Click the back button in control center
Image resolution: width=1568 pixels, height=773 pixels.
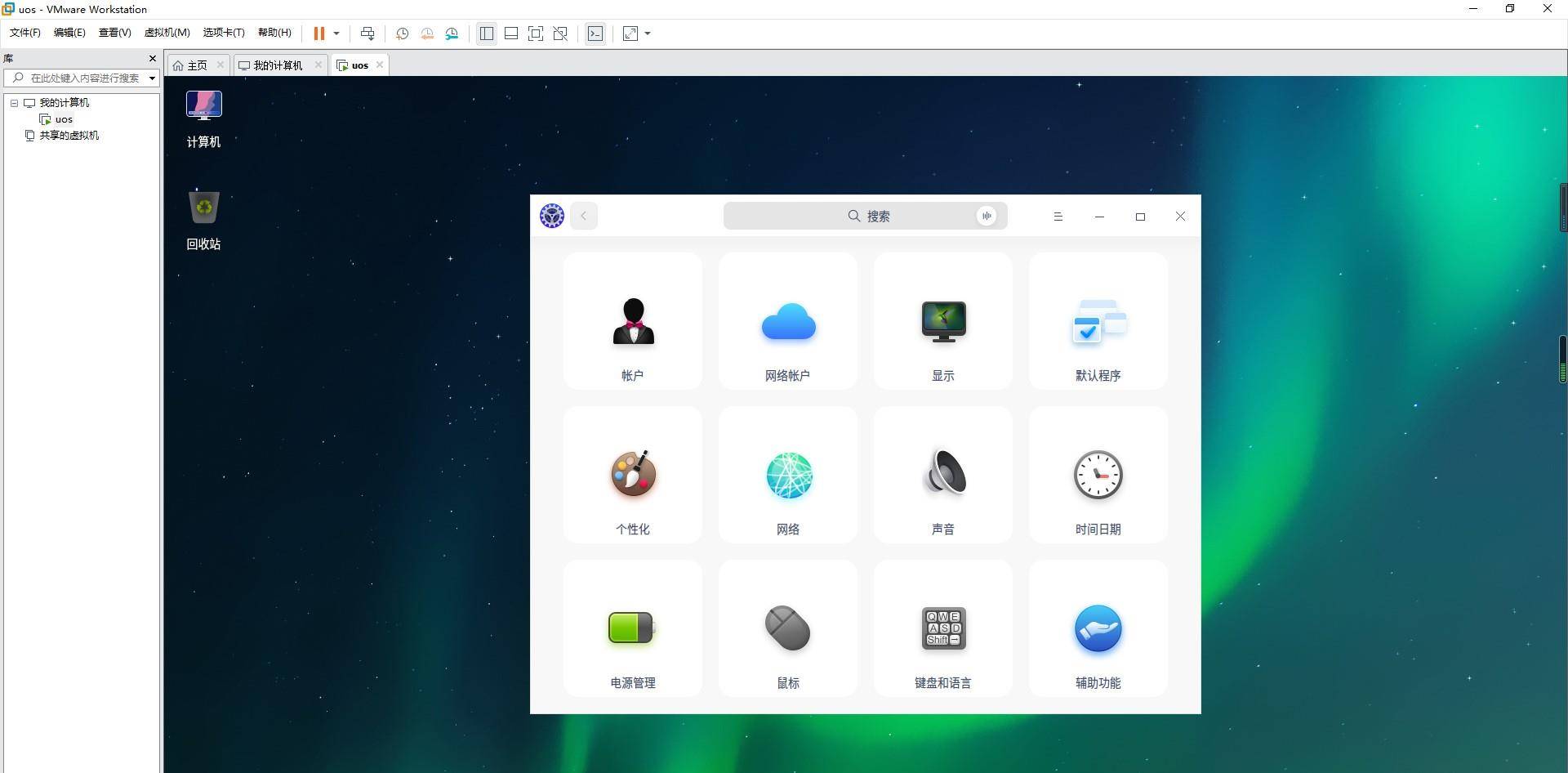(583, 217)
